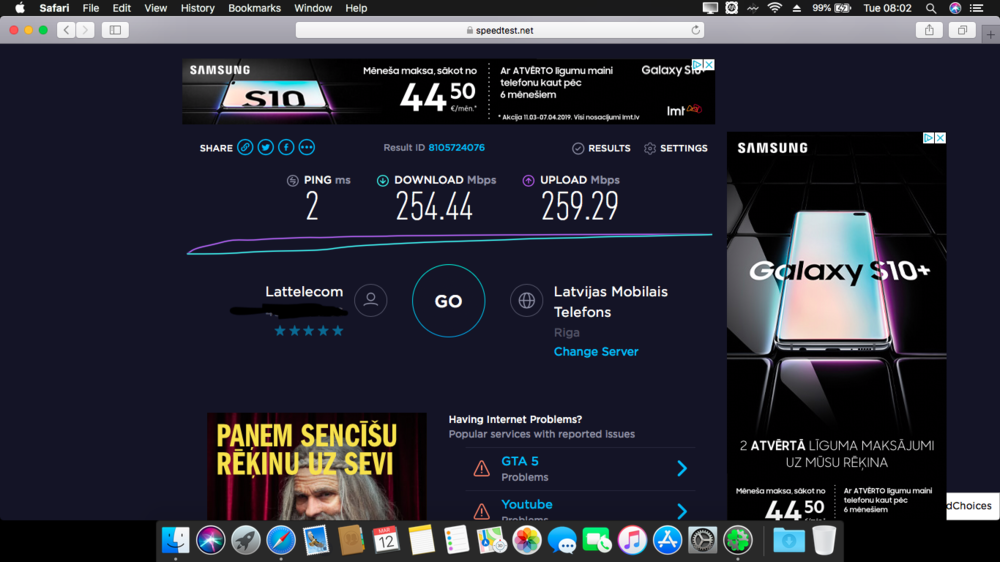
Task: Click the server globe icon
Action: pos(526,300)
